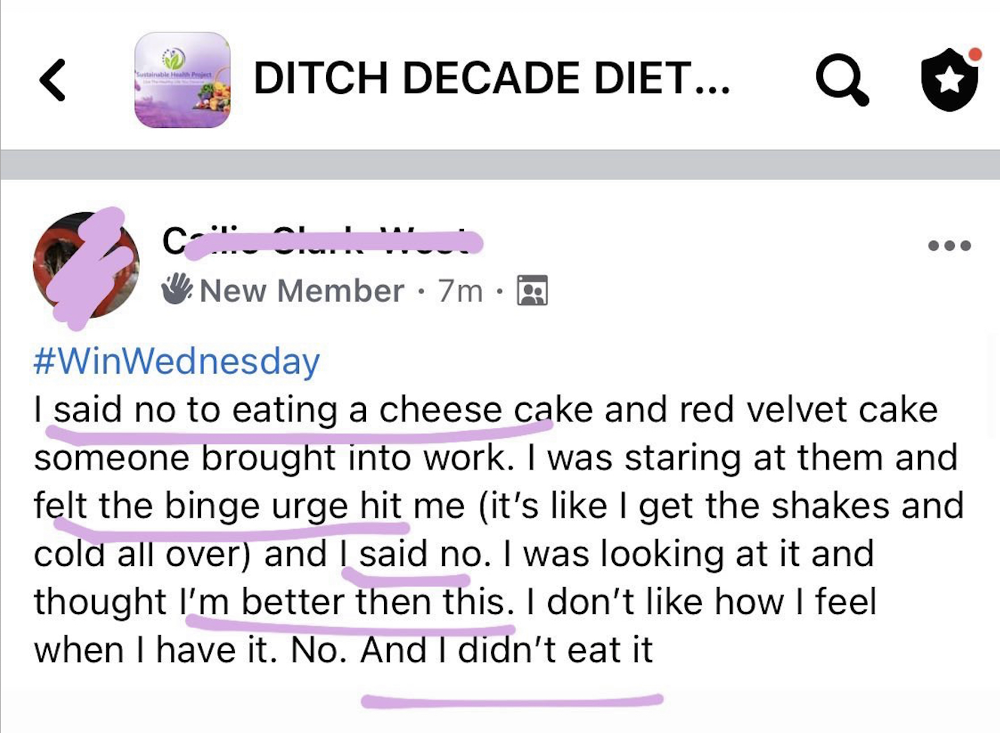Tap the back arrow

53,80
